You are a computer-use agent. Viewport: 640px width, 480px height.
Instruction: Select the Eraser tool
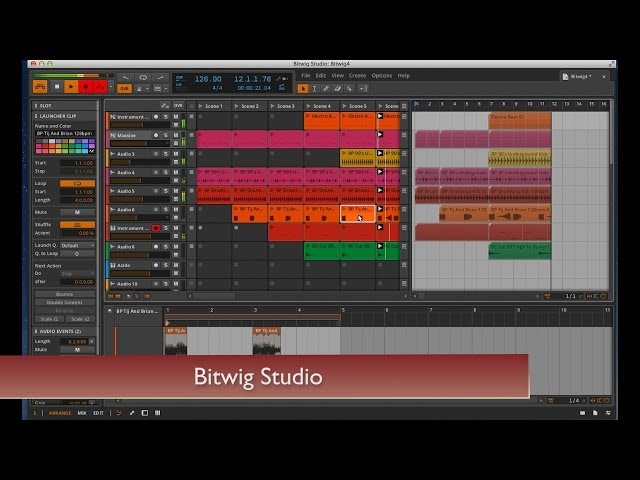coord(337,88)
